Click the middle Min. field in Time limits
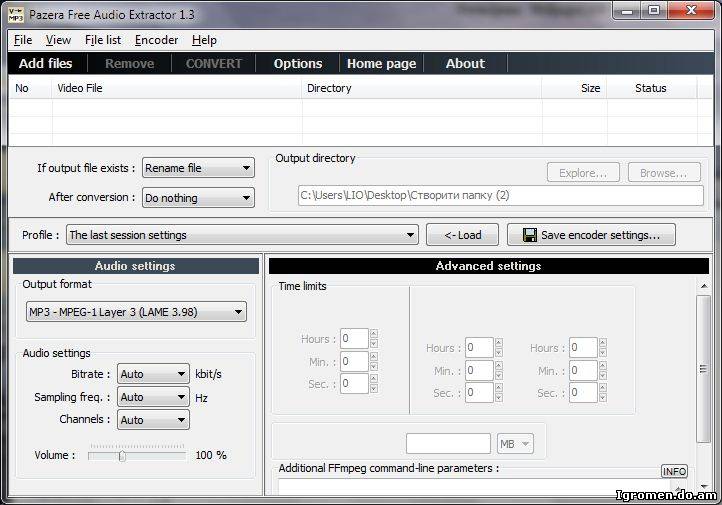 coord(479,370)
